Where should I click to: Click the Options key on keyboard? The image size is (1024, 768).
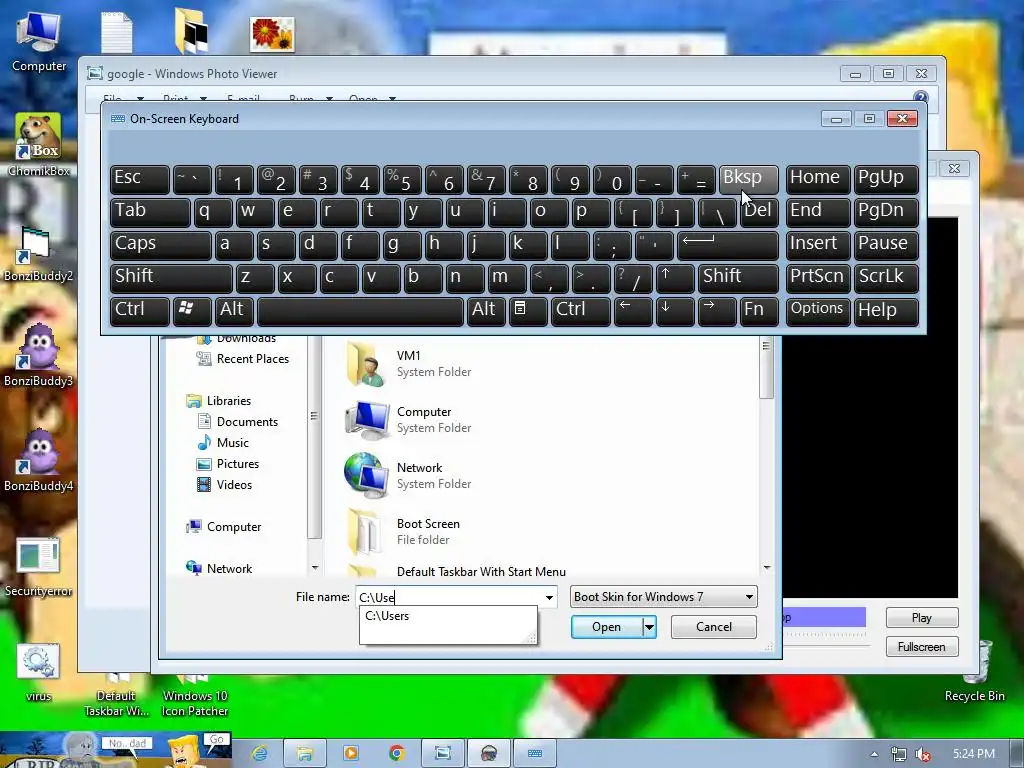coord(818,310)
